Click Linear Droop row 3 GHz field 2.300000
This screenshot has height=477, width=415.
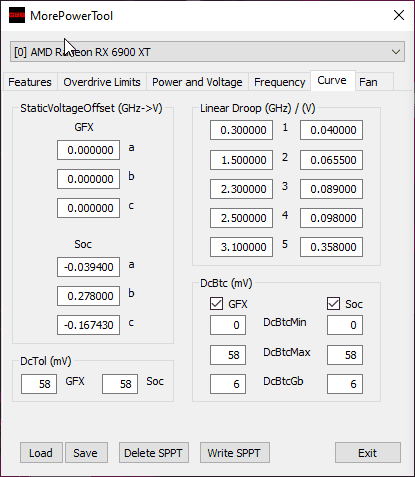coord(241,189)
